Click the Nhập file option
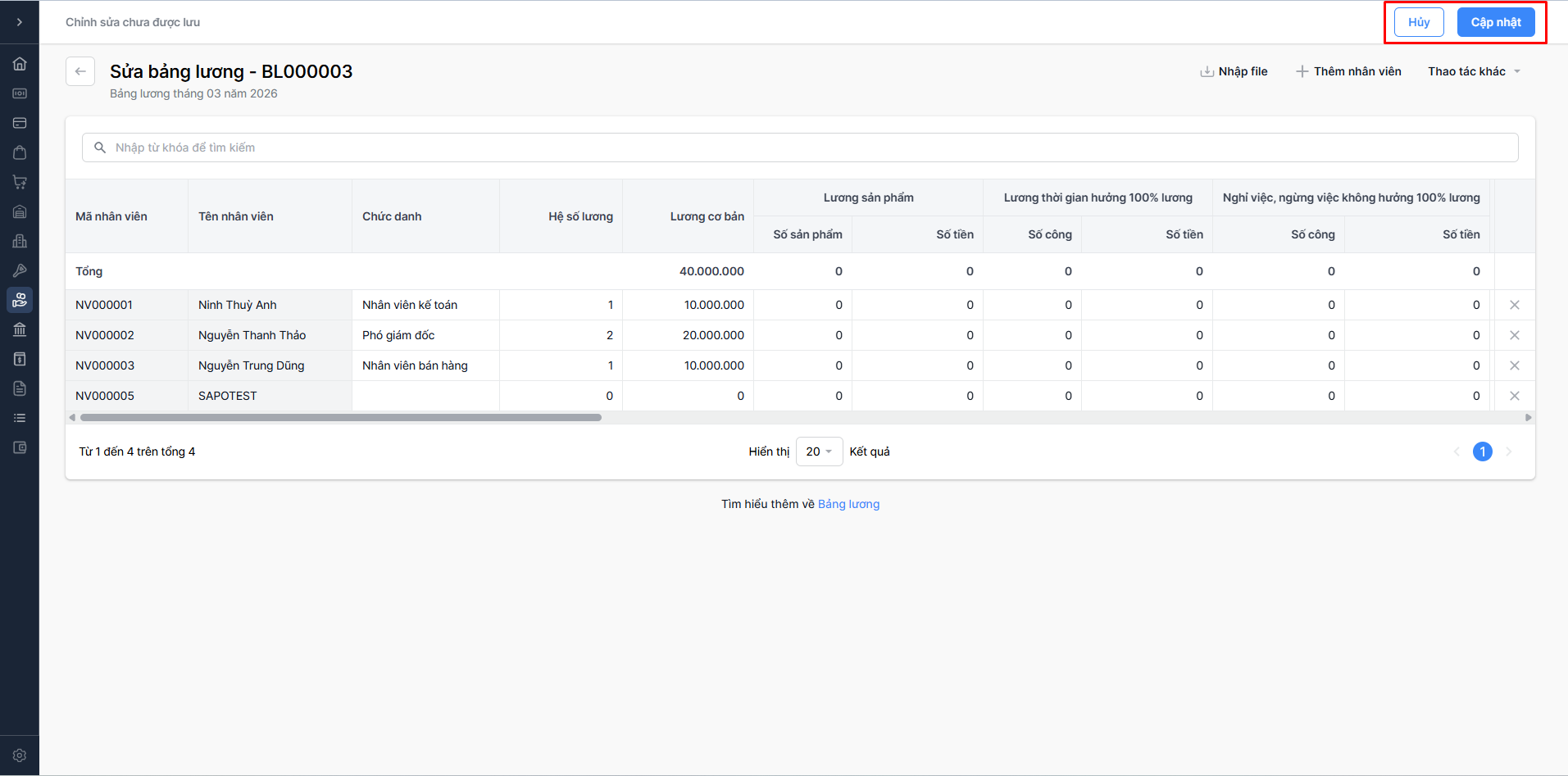 tap(1234, 71)
